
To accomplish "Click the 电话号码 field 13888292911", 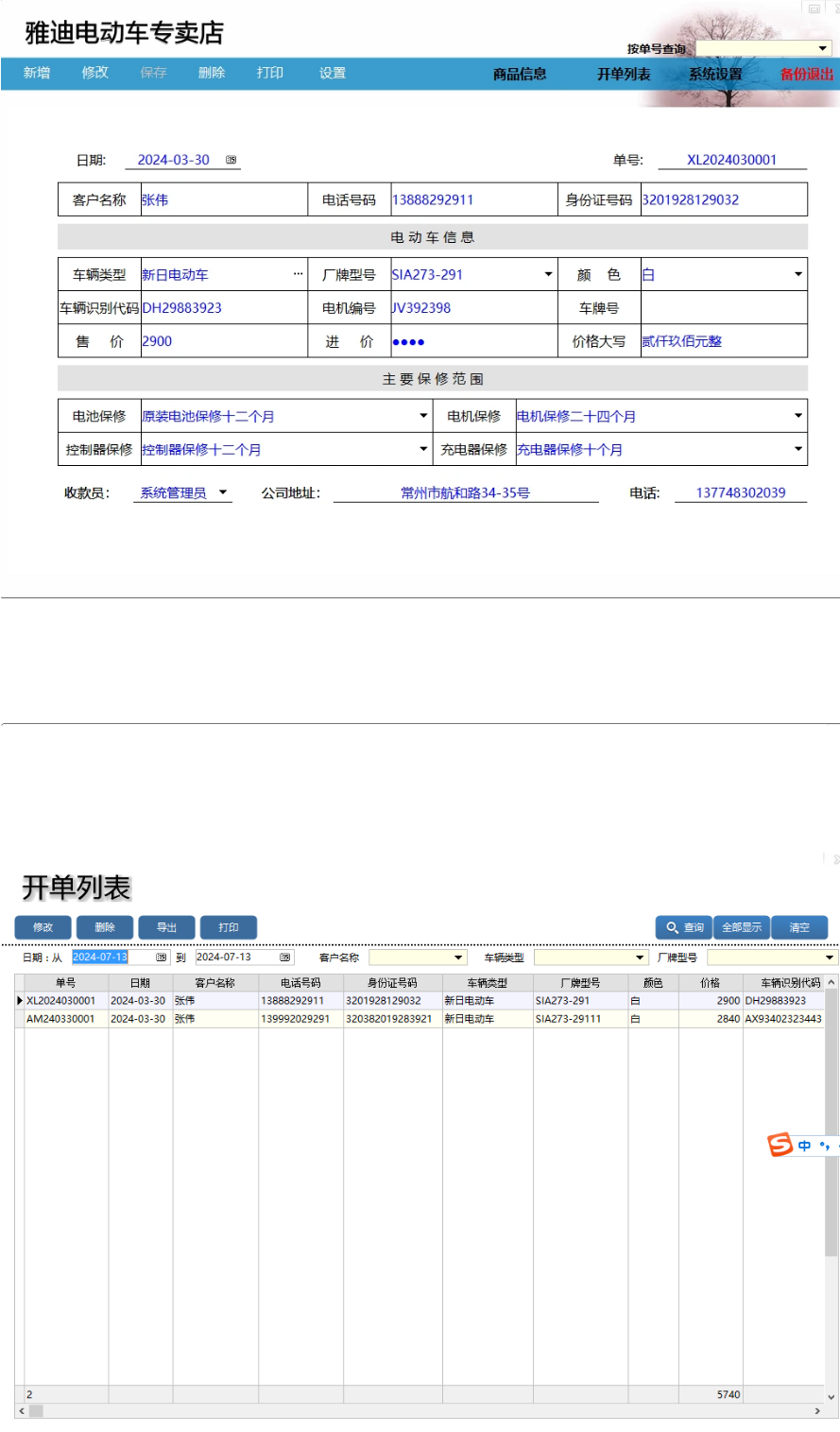I will pos(473,199).
